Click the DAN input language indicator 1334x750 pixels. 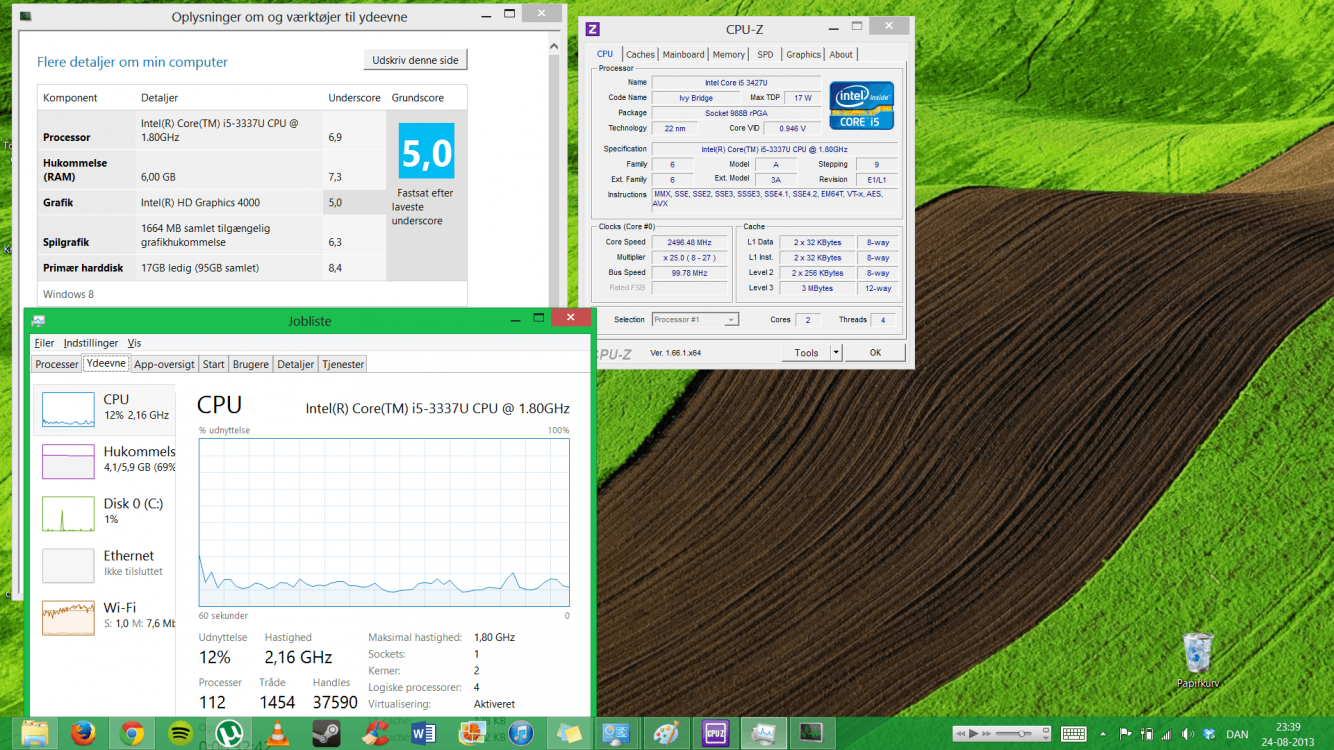pos(1237,734)
